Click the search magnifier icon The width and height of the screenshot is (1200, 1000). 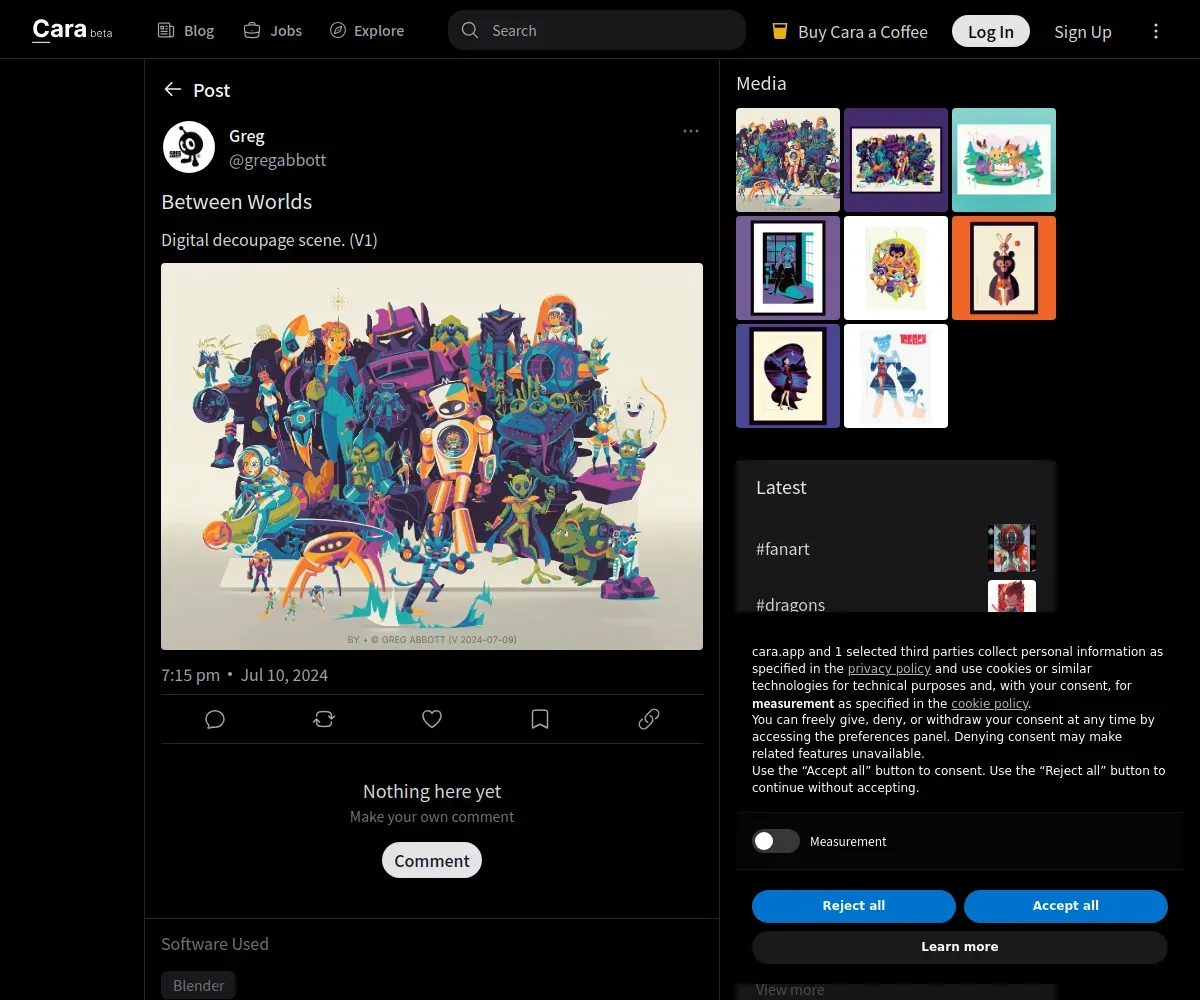click(470, 30)
